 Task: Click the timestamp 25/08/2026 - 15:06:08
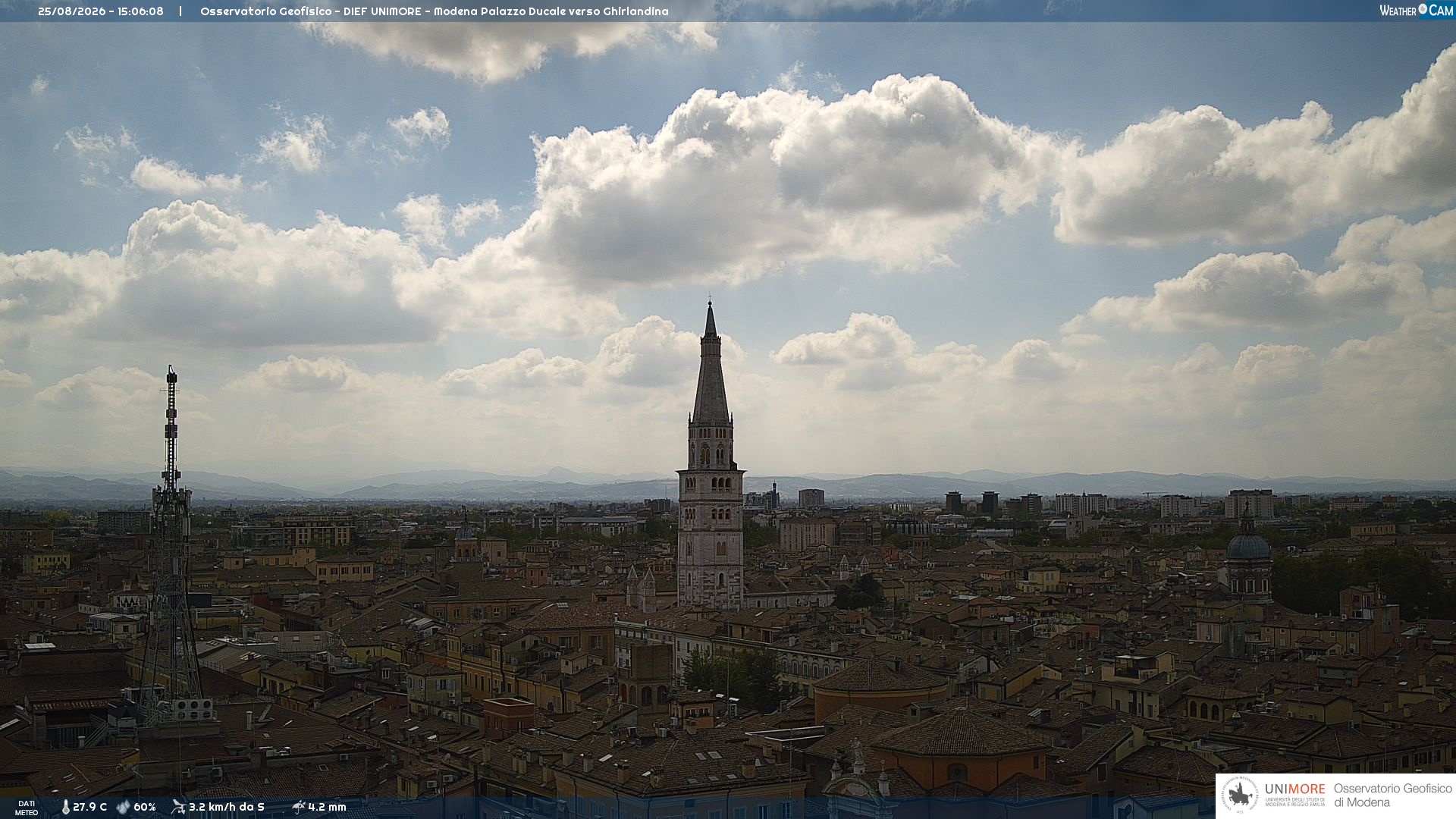pyautogui.click(x=101, y=11)
